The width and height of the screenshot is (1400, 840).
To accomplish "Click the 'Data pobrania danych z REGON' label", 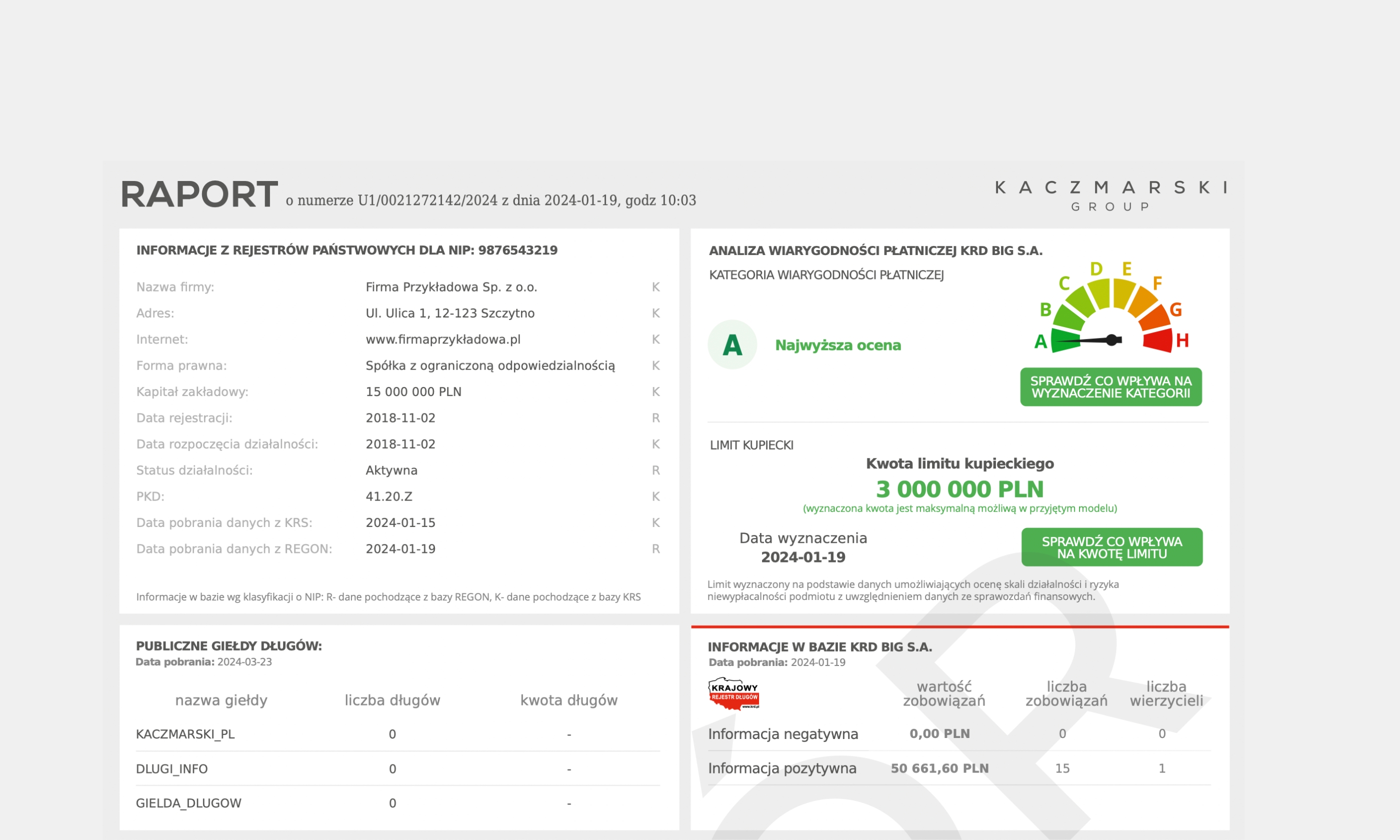I will 234,549.
